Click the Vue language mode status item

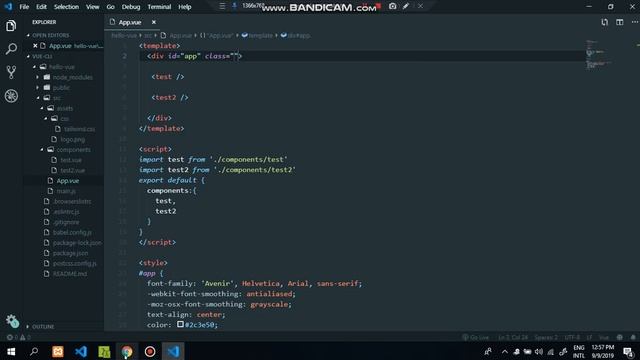(604, 337)
